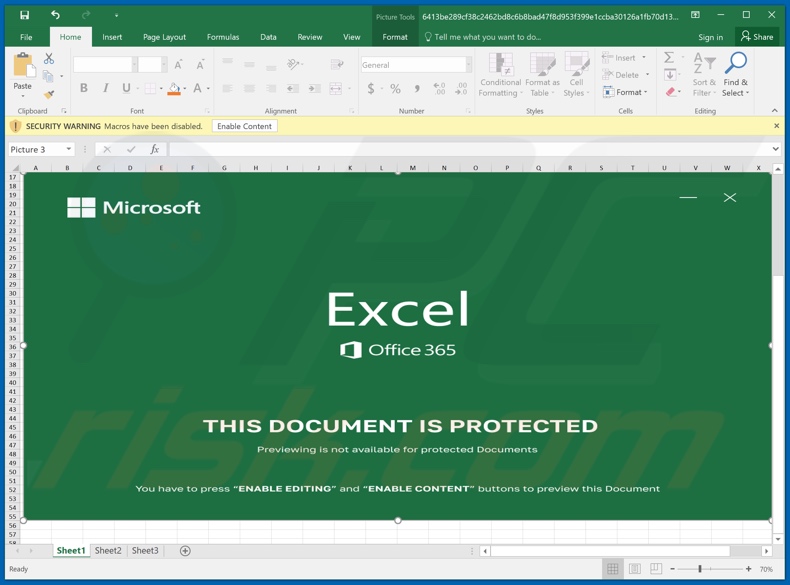Viewport: 790px width, 585px height.
Task: Click Increase Decimal icon
Action: [439, 89]
